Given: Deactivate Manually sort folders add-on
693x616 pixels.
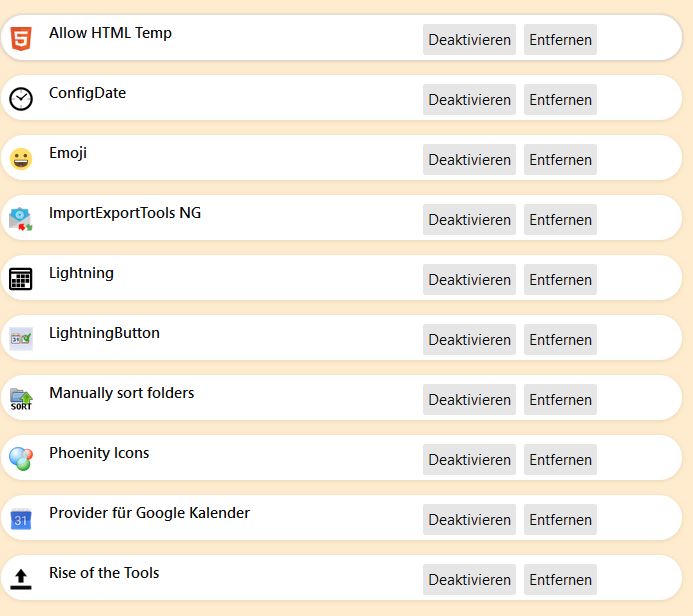Looking at the screenshot, I should coord(469,399).
